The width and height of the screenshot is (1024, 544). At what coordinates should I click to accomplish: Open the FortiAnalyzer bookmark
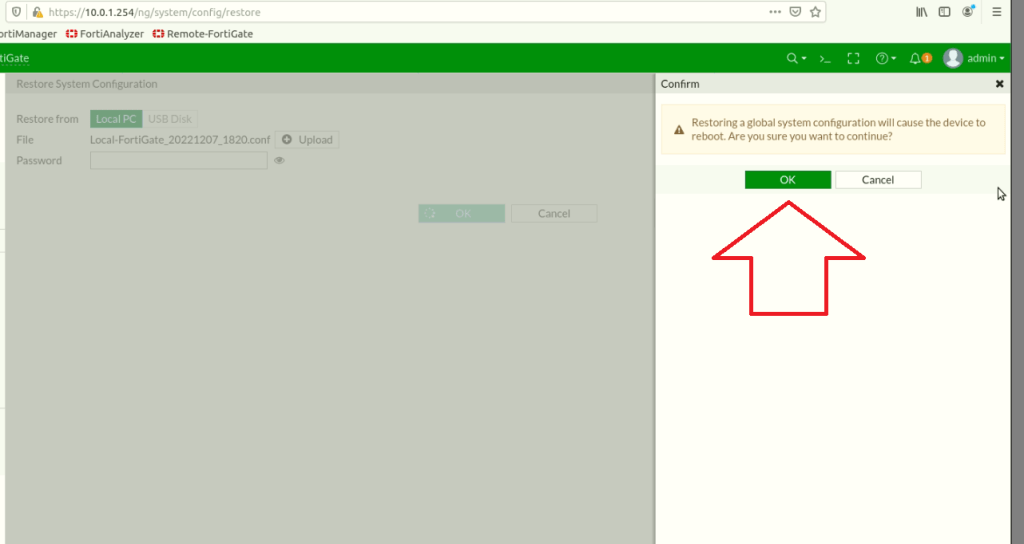click(105, 33)
